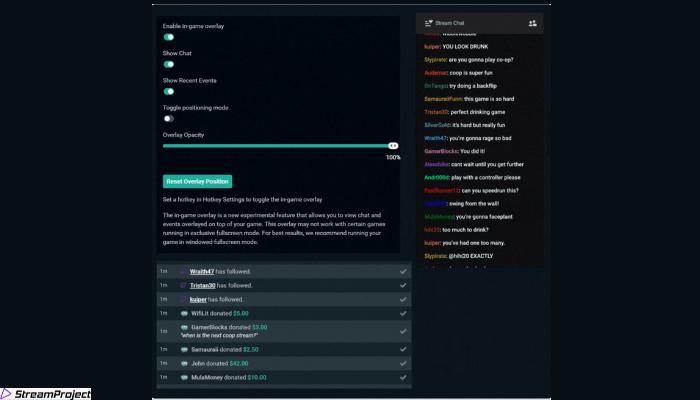Click the "swing from the wall!" message
The width and height of the screenshot is (700, 400).
pos(474,204)
